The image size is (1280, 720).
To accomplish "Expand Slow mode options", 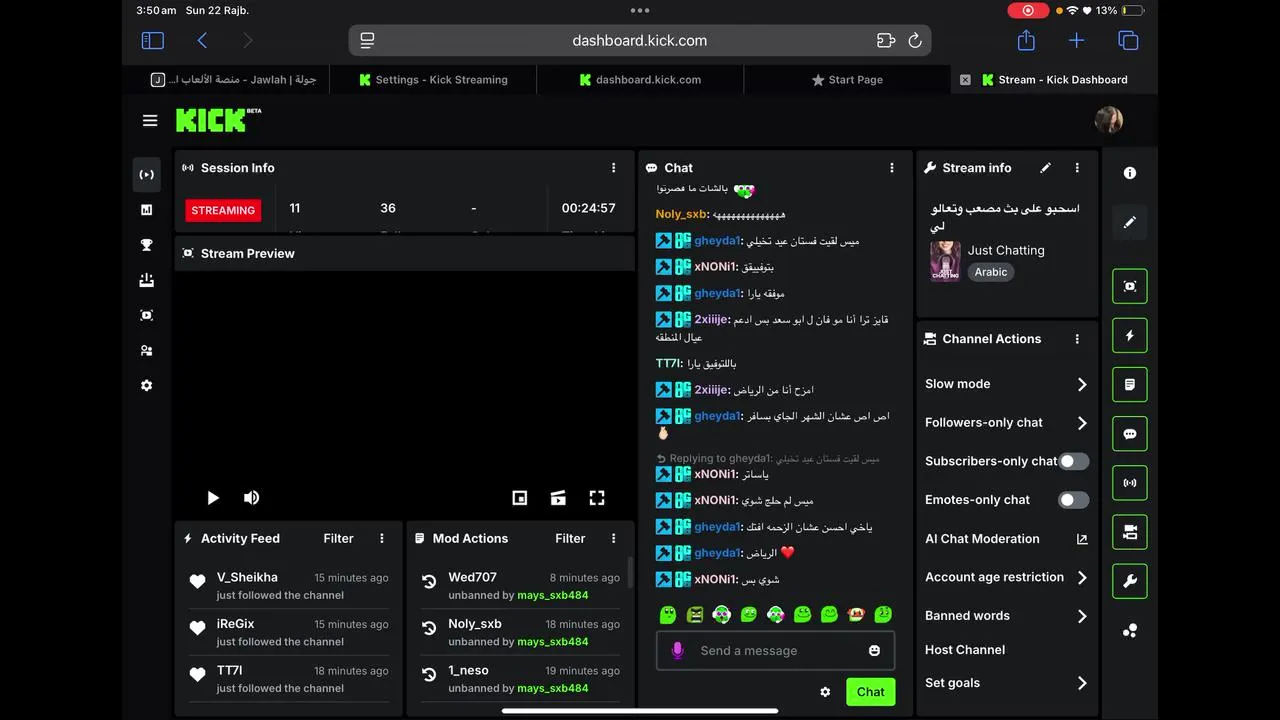I will [1082, 384].
